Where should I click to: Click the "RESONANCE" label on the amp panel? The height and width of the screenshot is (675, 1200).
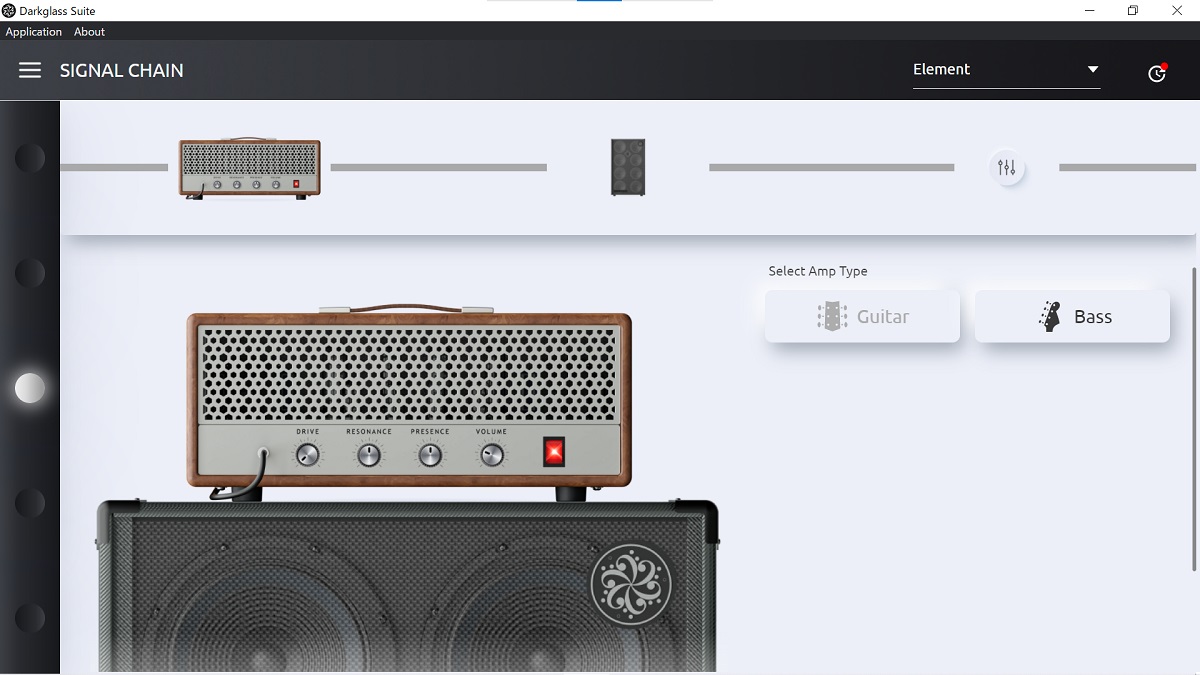tap(369, 432)
